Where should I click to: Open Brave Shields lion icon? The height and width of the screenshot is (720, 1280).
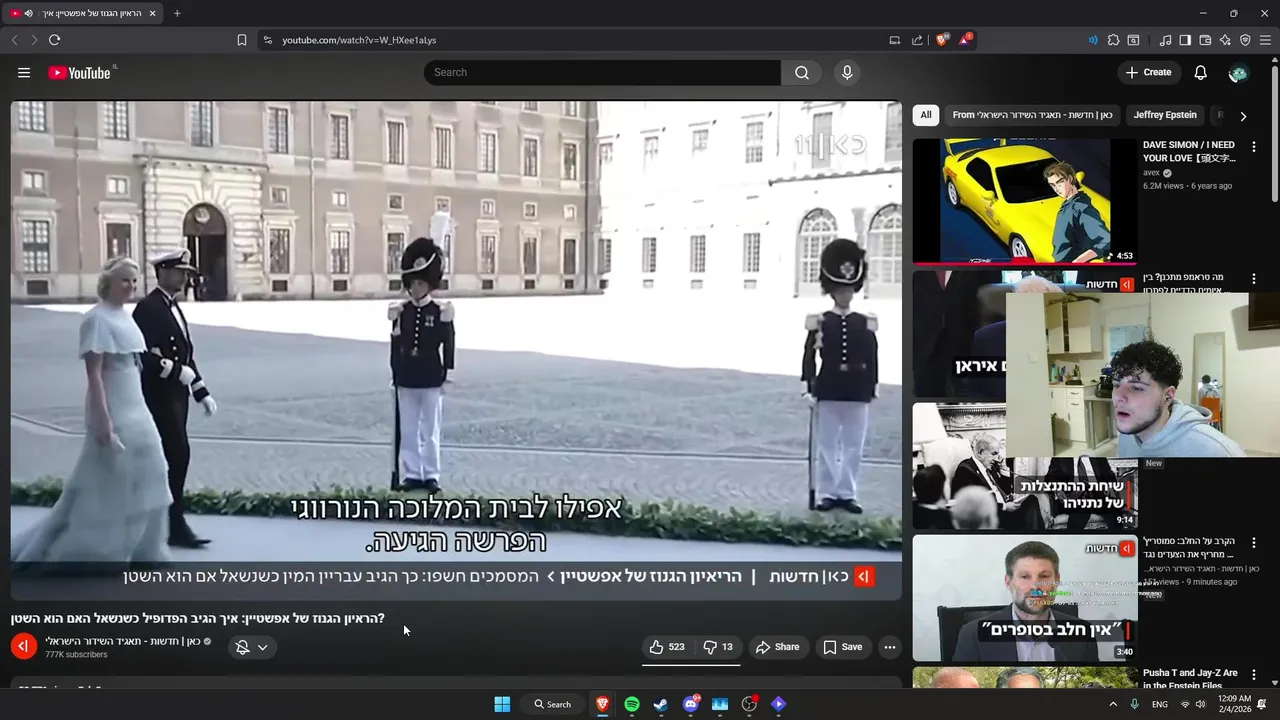coord(942,40)
